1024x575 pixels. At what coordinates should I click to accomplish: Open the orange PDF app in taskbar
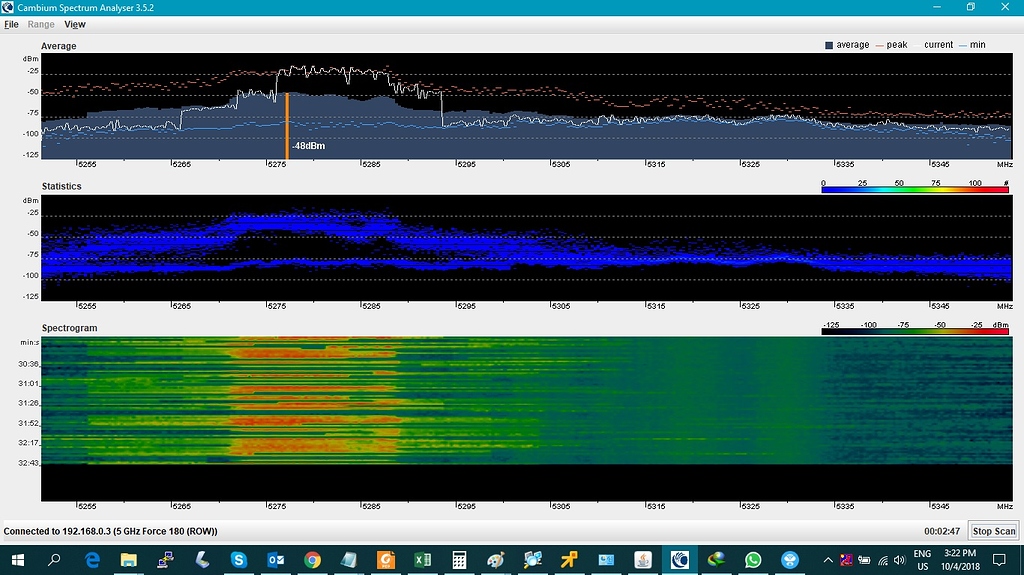coord(386,560)
